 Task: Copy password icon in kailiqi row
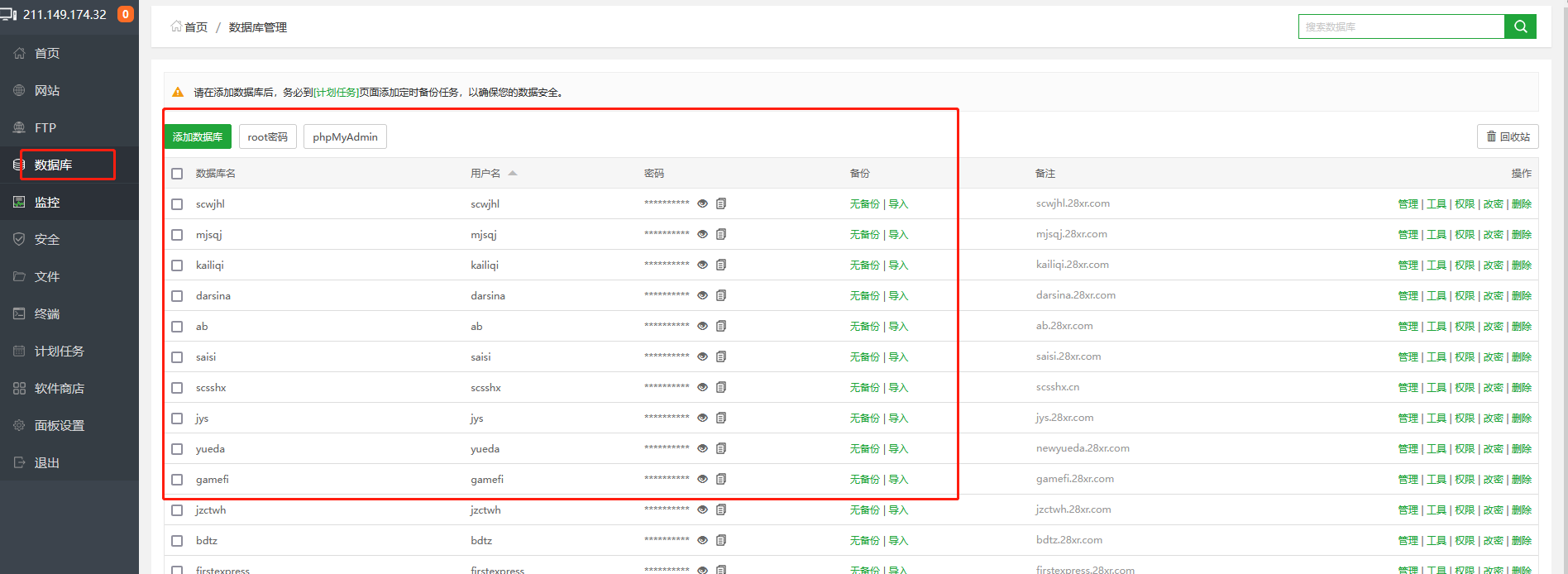click(x=721, y=265)
